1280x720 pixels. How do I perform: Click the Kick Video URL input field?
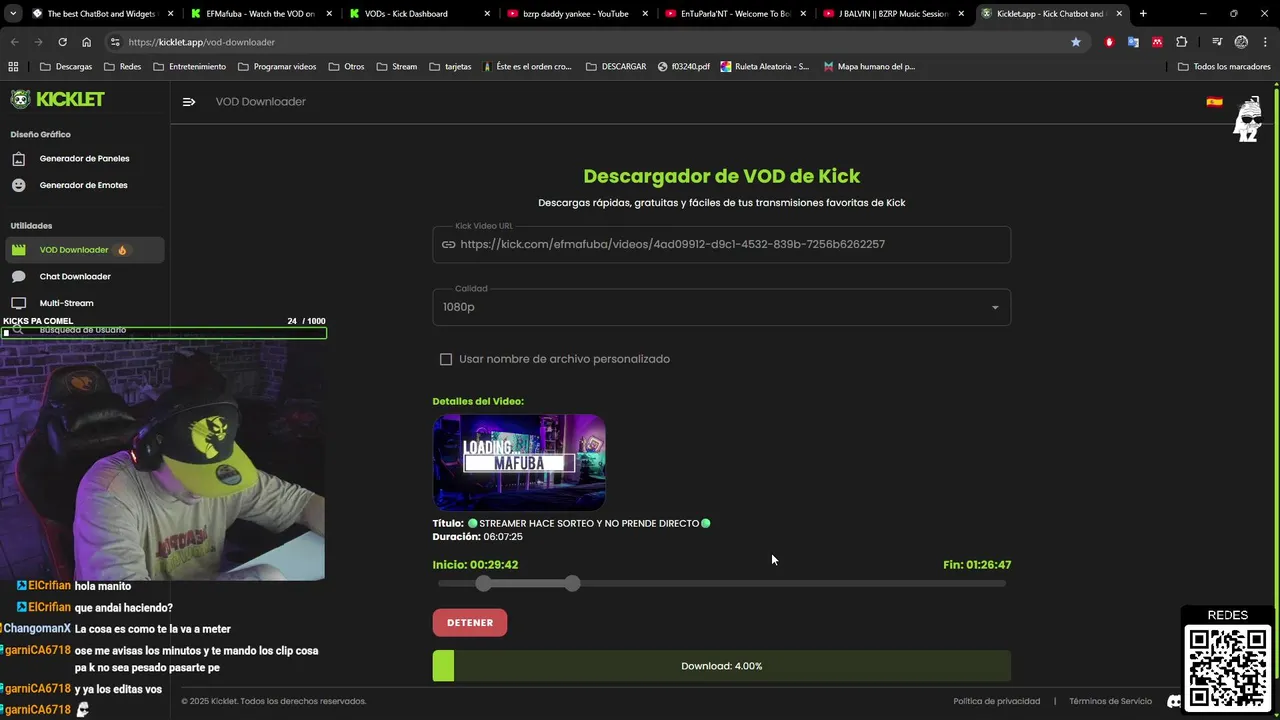(721, 244)
